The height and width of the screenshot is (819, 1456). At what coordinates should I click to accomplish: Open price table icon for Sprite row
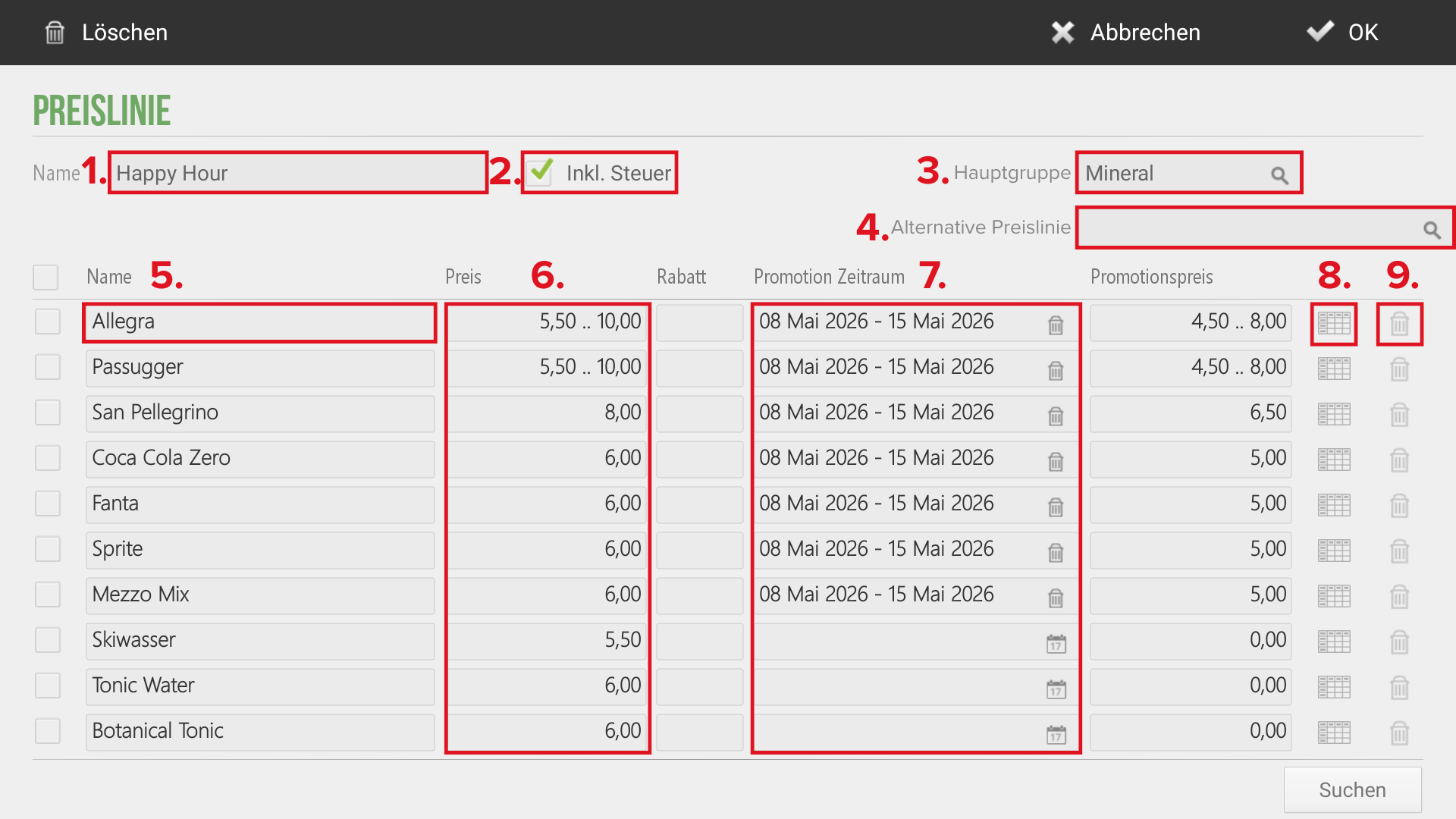1334,551
